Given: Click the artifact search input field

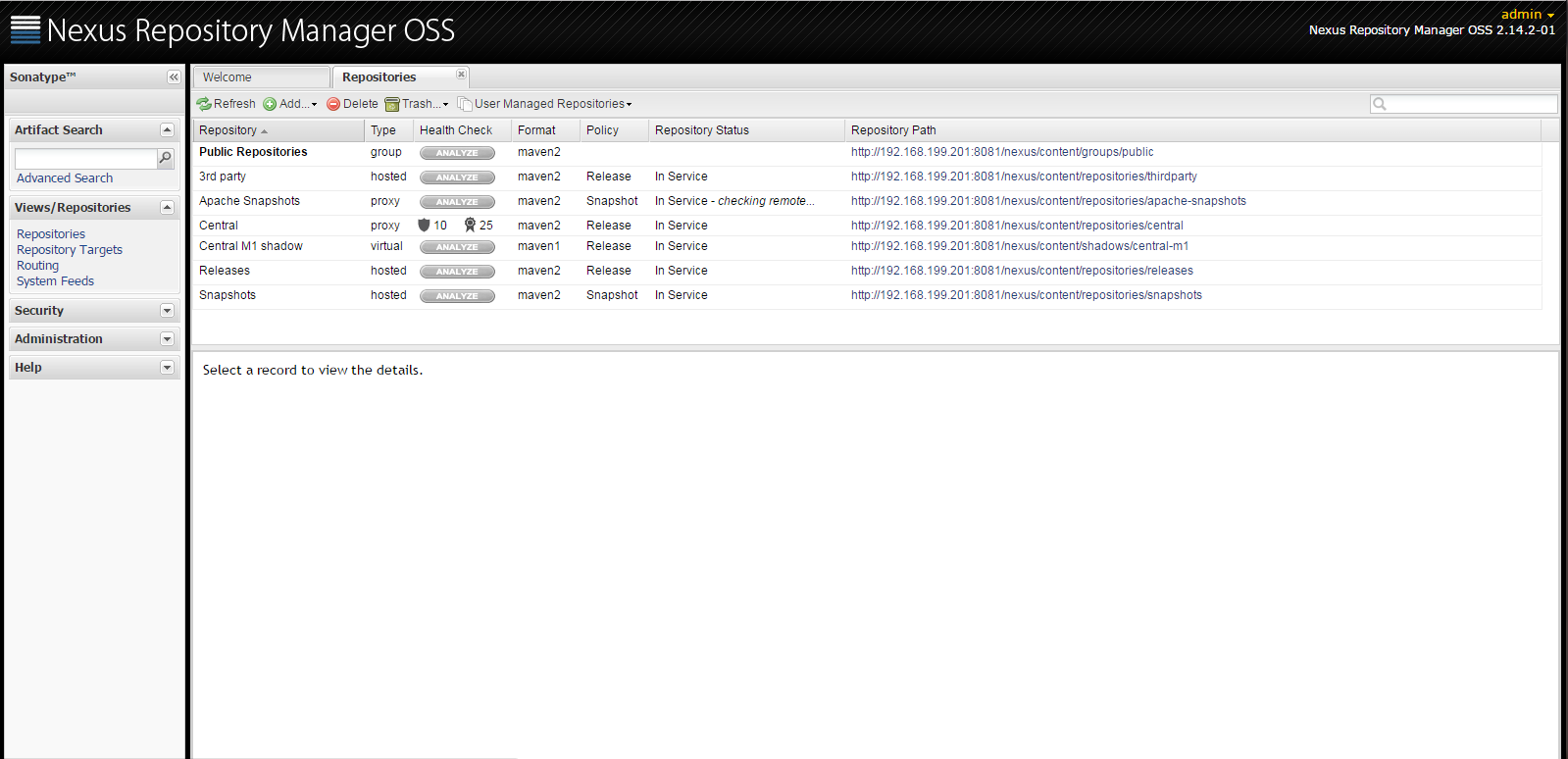Looking at the screenshot, I should pos(85,158).
